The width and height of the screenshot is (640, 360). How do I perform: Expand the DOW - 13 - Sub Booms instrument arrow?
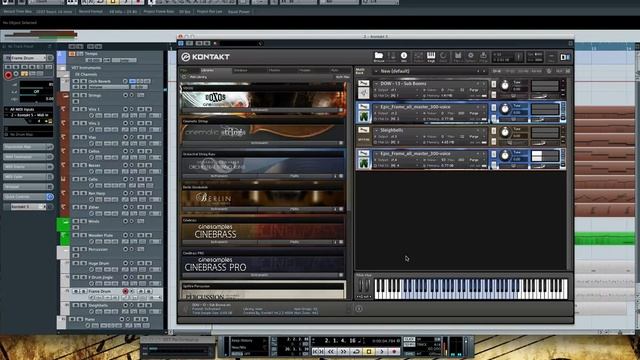[x=376, y=84]
